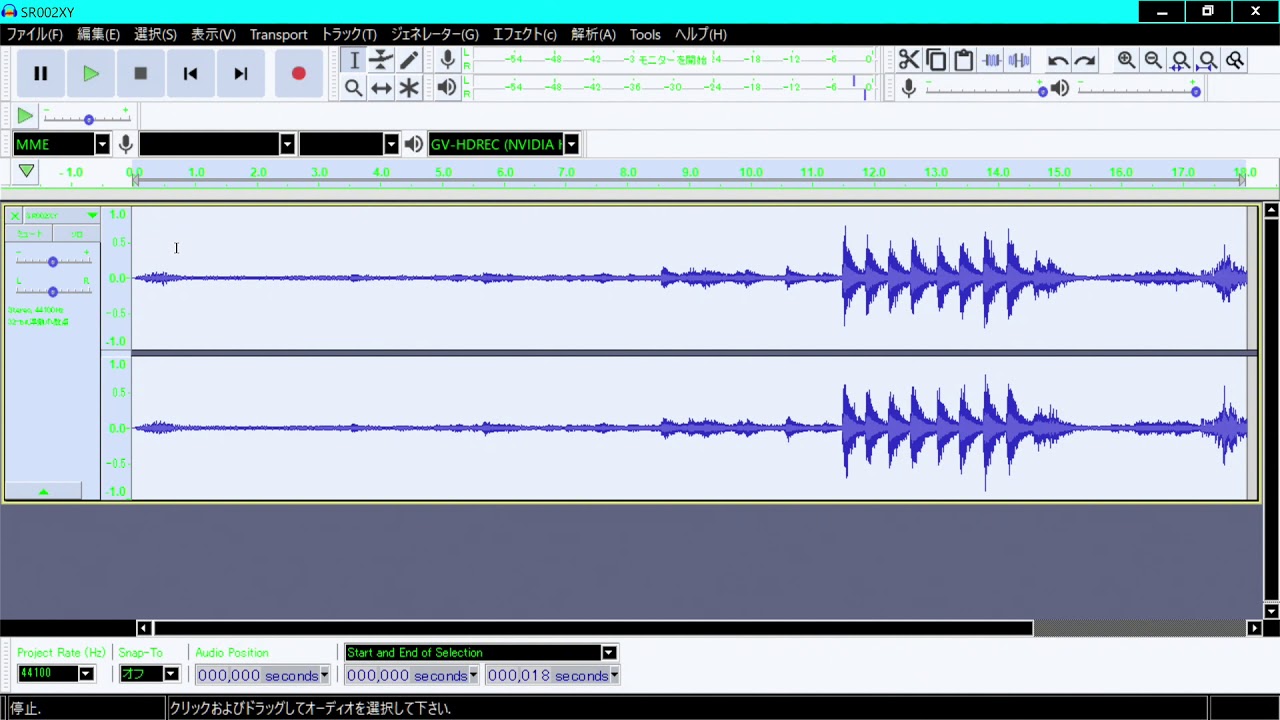Start playback with the green Play button
This screenshot has height=720, width=1280.
pos(91,73)
